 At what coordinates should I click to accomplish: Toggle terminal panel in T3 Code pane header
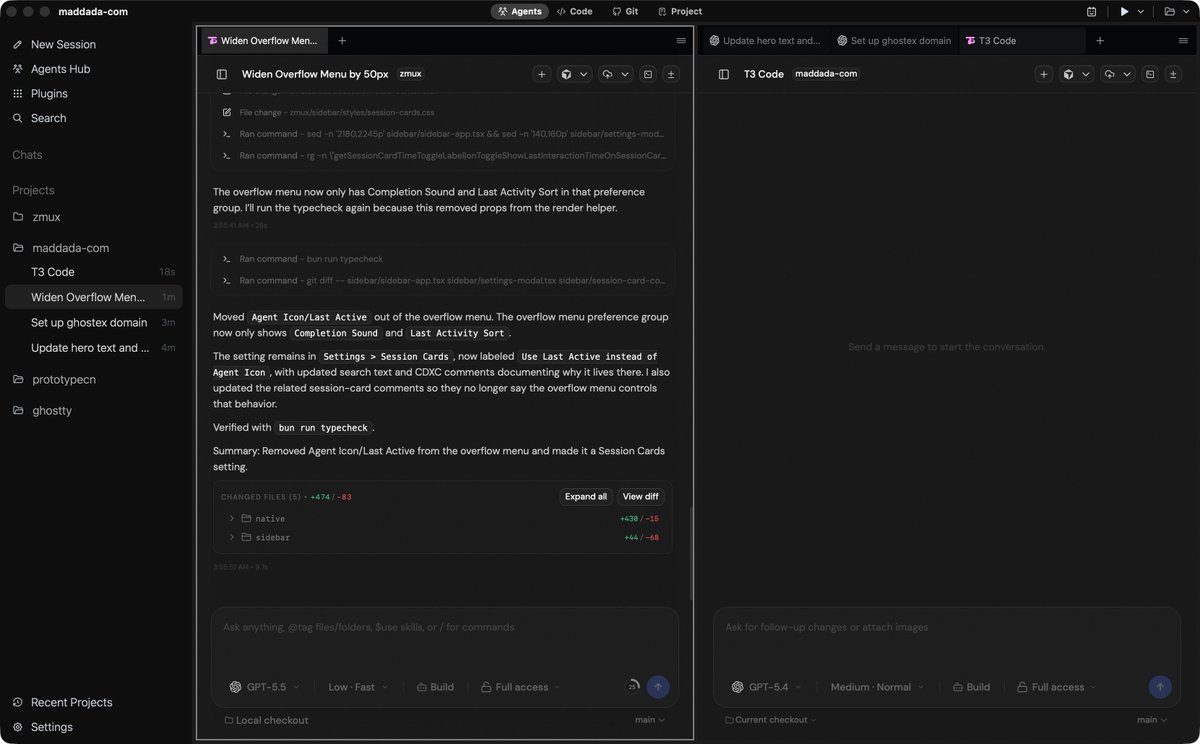1150,74
